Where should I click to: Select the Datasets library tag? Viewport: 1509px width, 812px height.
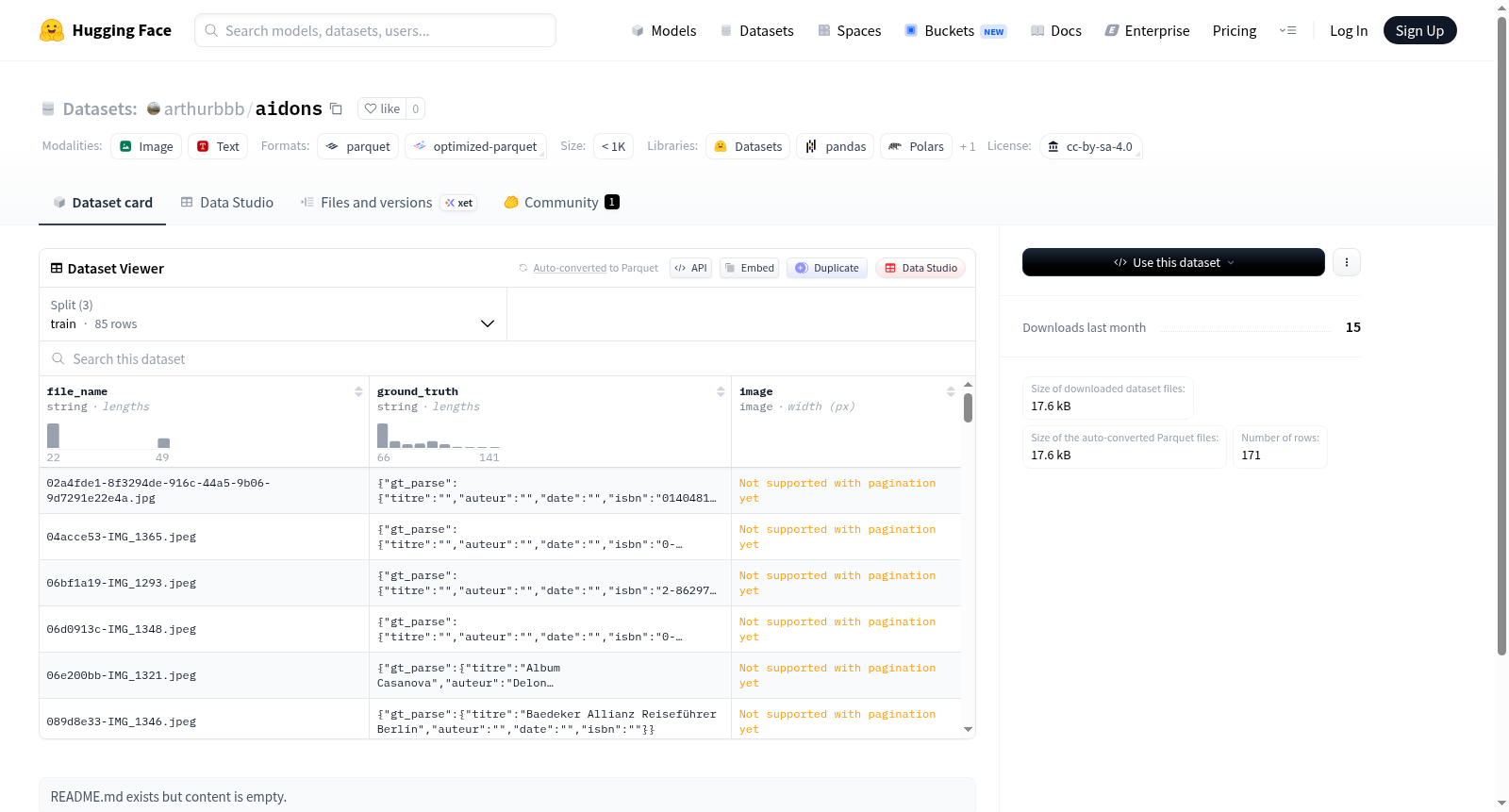(748, 146)
